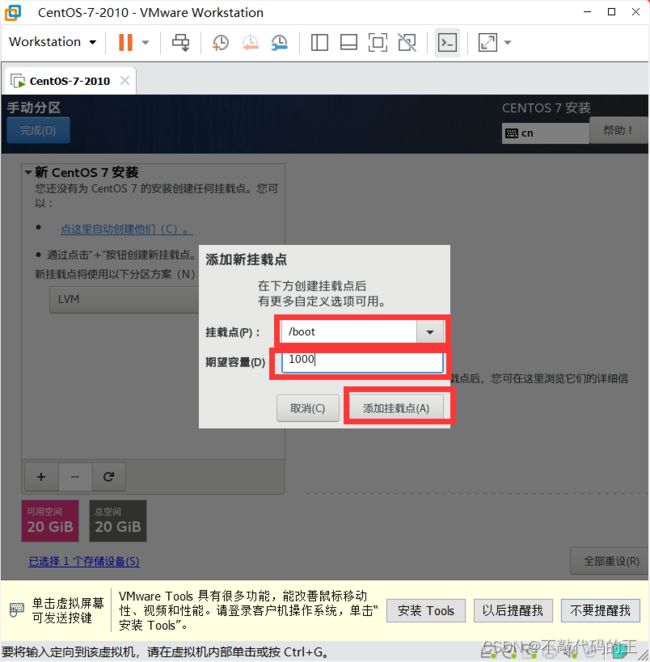This screenshot has height=662, width=650.
Task: Open the console view icon
Action: (x=447, y=42)
